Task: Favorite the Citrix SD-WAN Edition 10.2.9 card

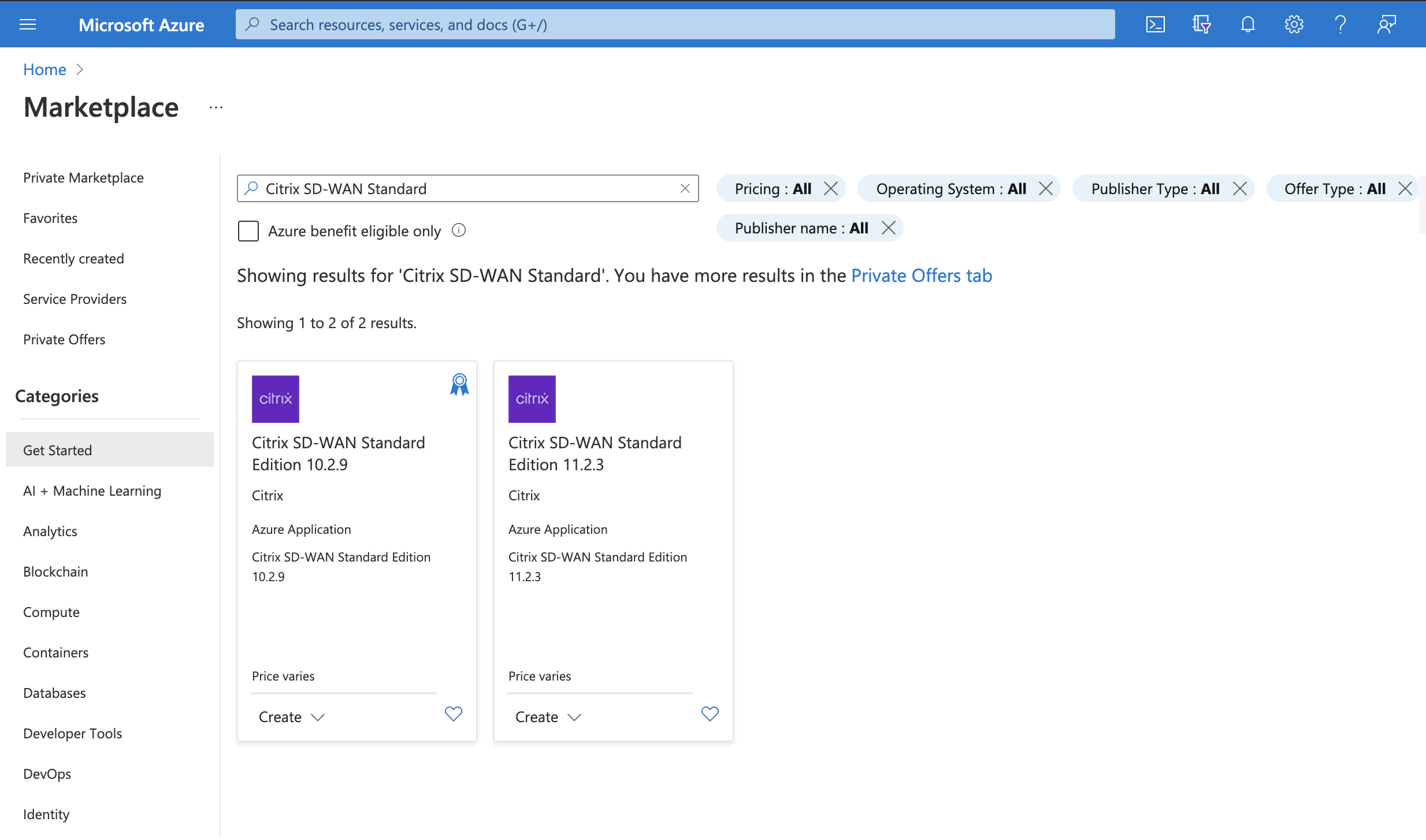Action: click(454, 714)
